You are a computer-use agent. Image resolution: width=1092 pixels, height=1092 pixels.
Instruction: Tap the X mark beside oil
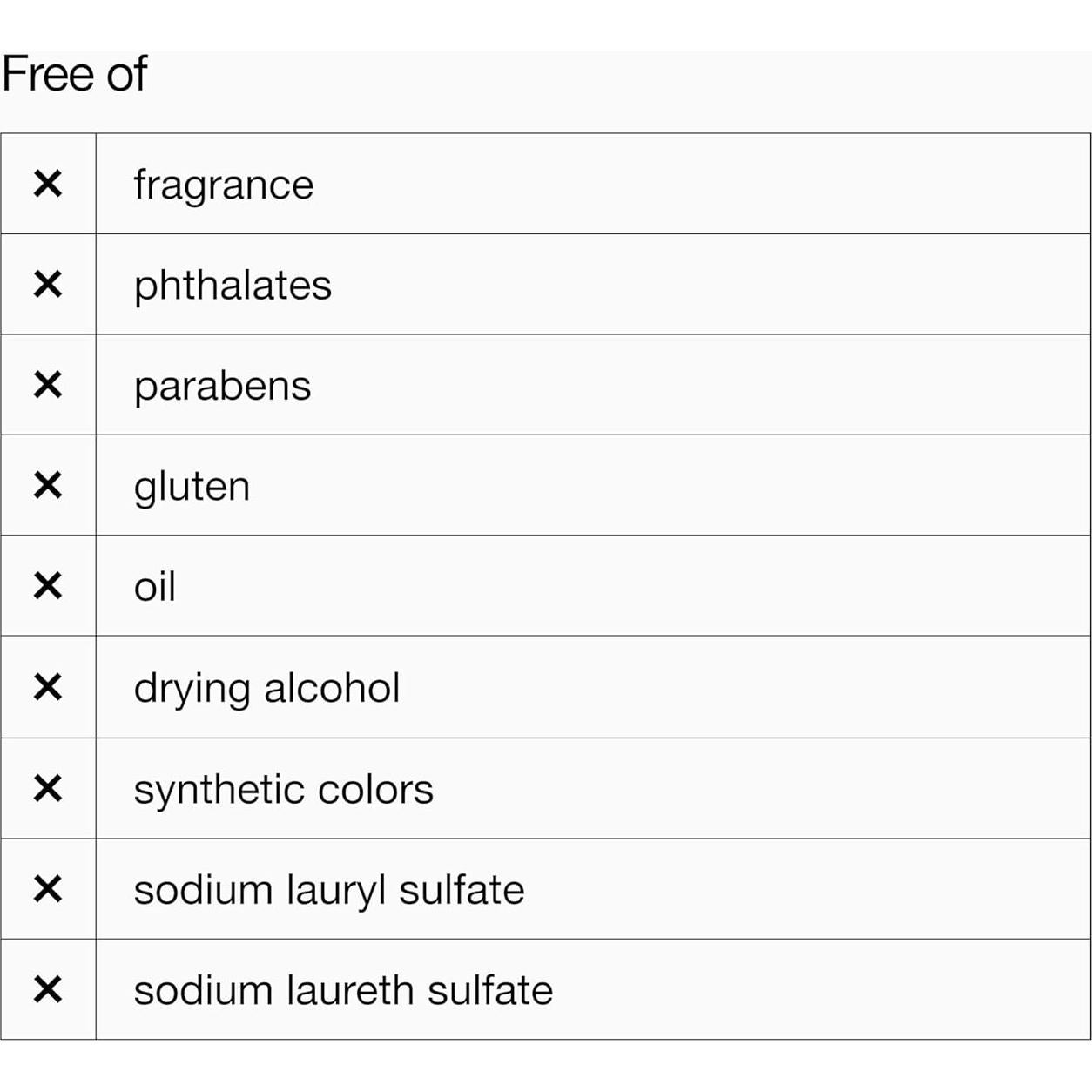pyautogui.click(x=48, y=586)
